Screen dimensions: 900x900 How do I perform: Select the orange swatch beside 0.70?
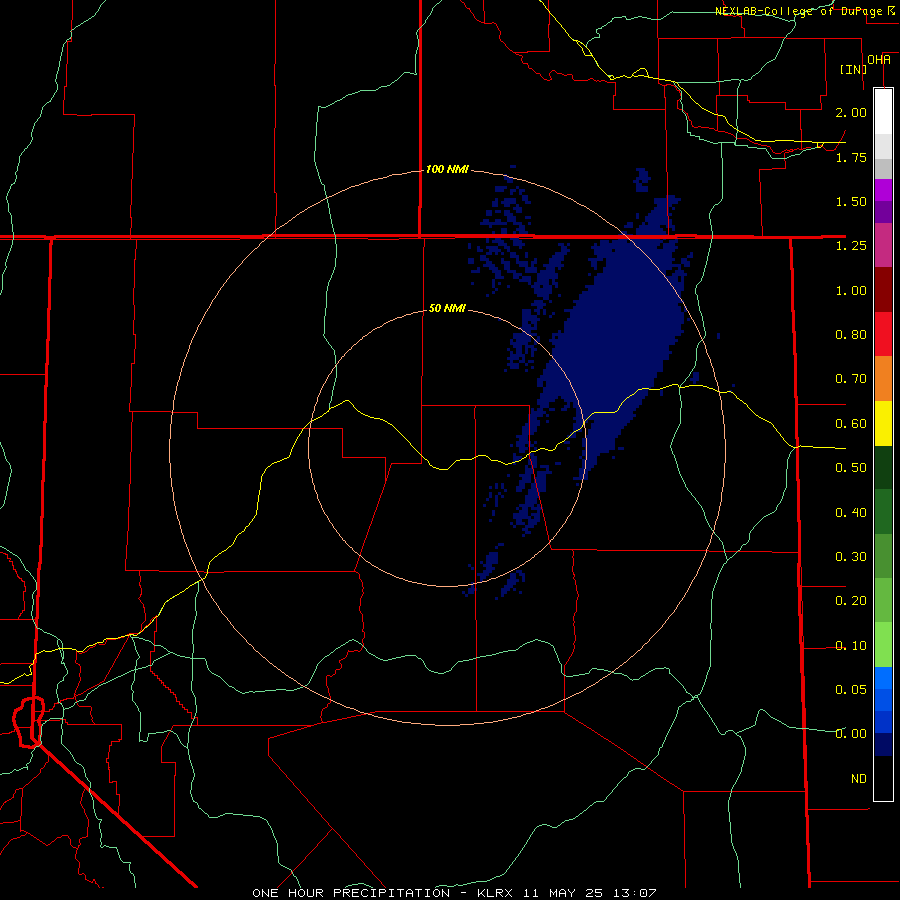click(883, 379)
